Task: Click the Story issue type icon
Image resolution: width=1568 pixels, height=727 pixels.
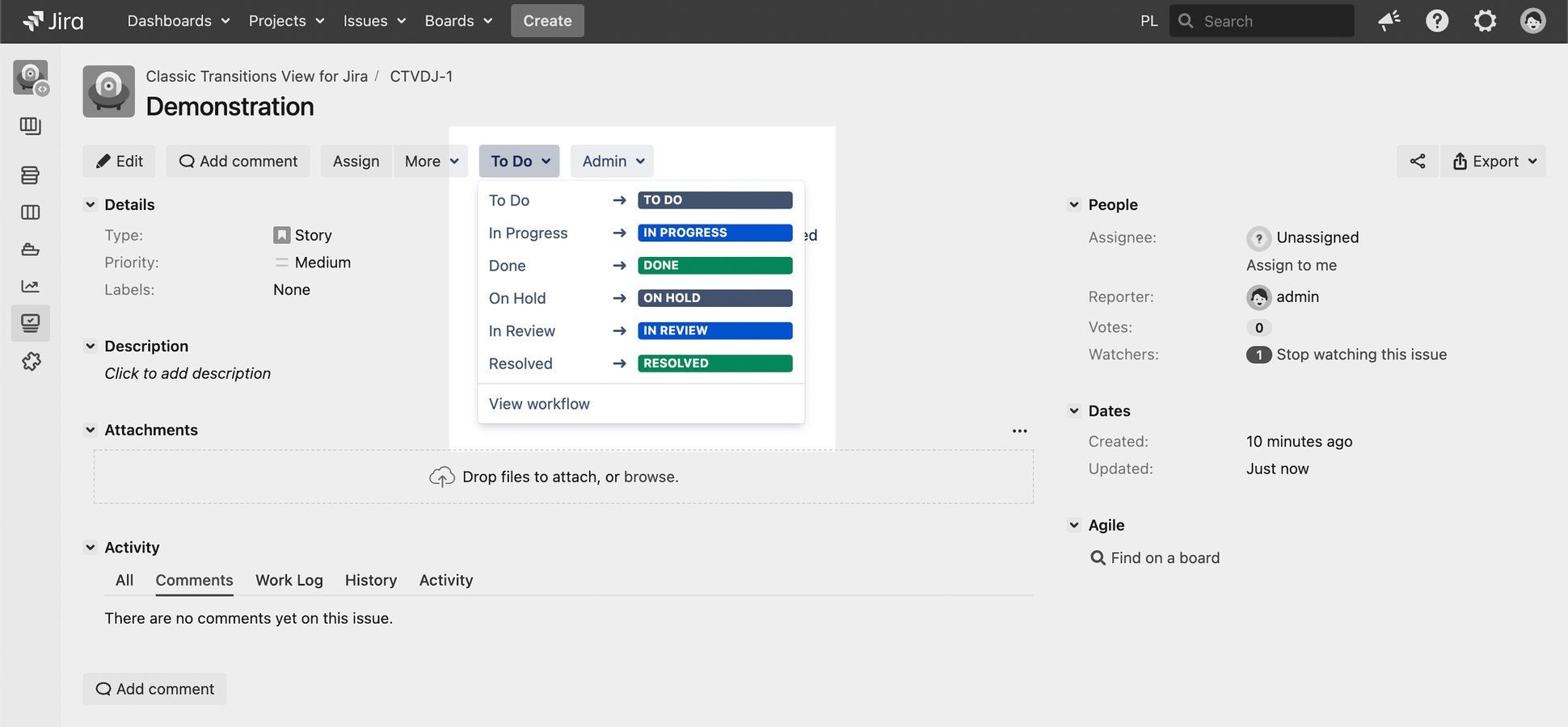Action: 281,235
